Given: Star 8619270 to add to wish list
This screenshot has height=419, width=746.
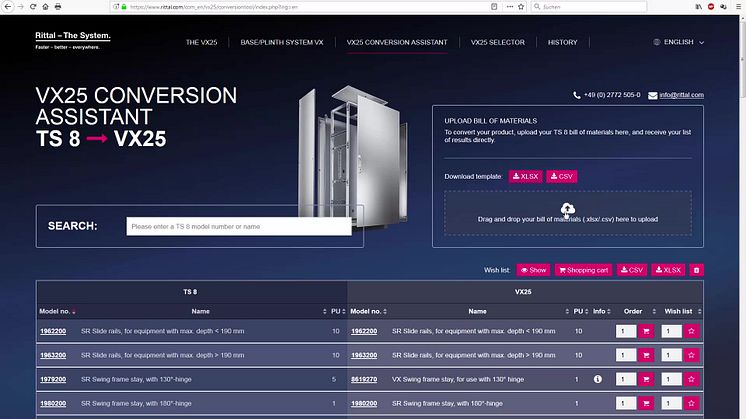Looking at the screenshot, I should [x=691, y=379].
